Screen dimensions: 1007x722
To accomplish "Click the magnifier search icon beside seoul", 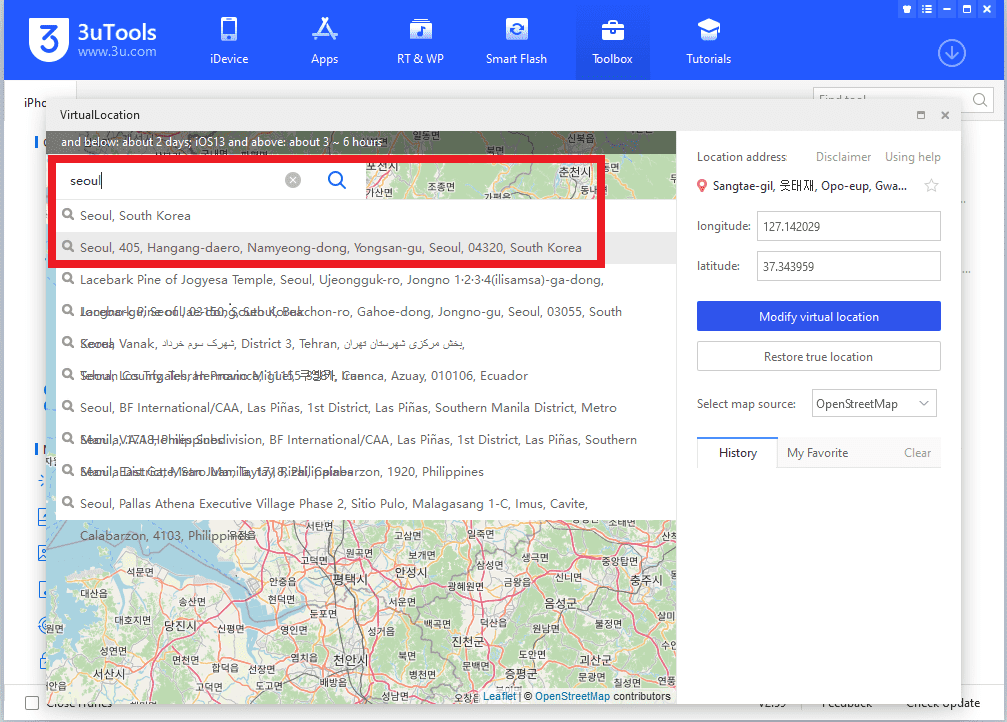I will 337,180.
